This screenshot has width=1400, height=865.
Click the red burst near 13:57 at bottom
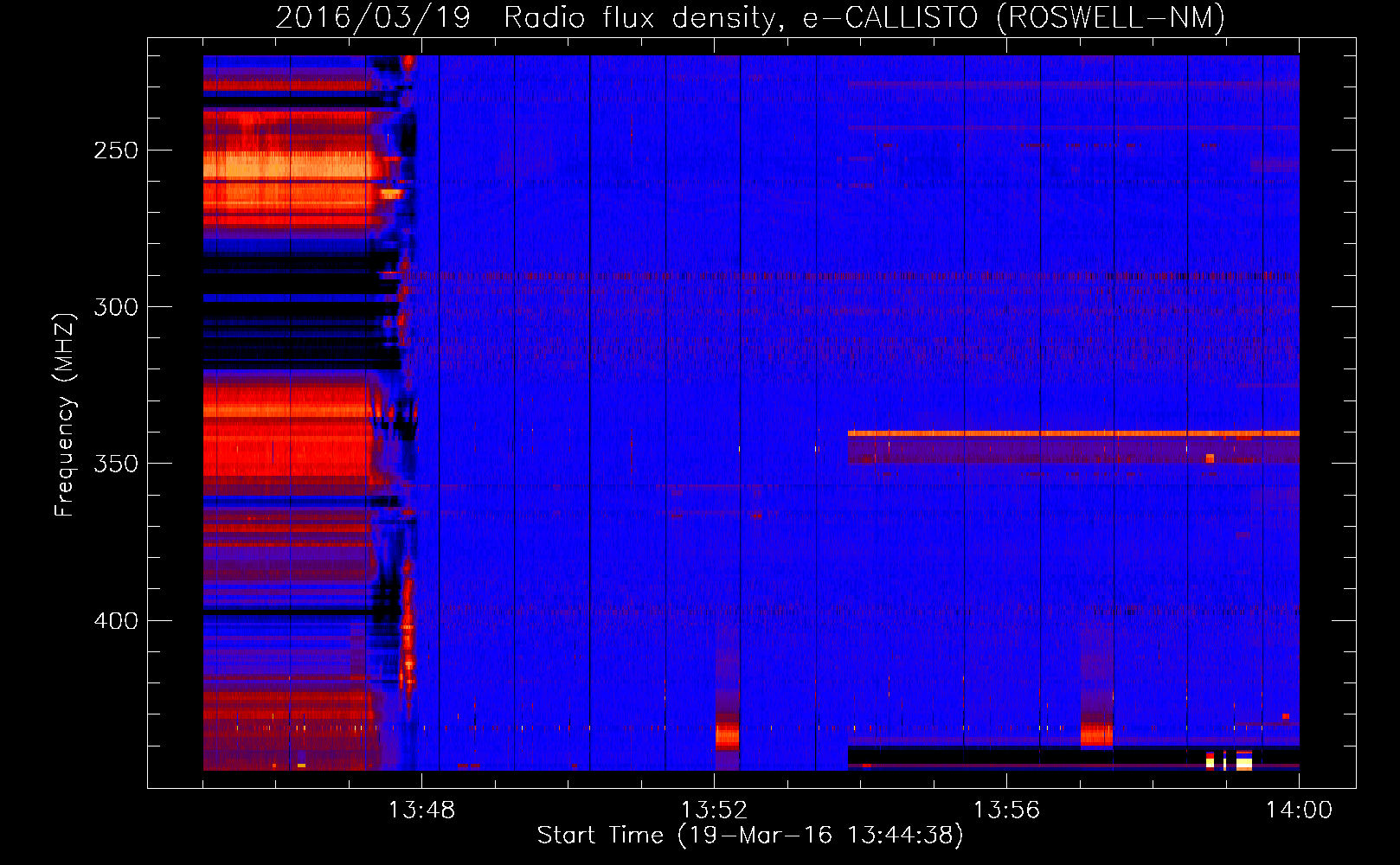pos(1096,736)
